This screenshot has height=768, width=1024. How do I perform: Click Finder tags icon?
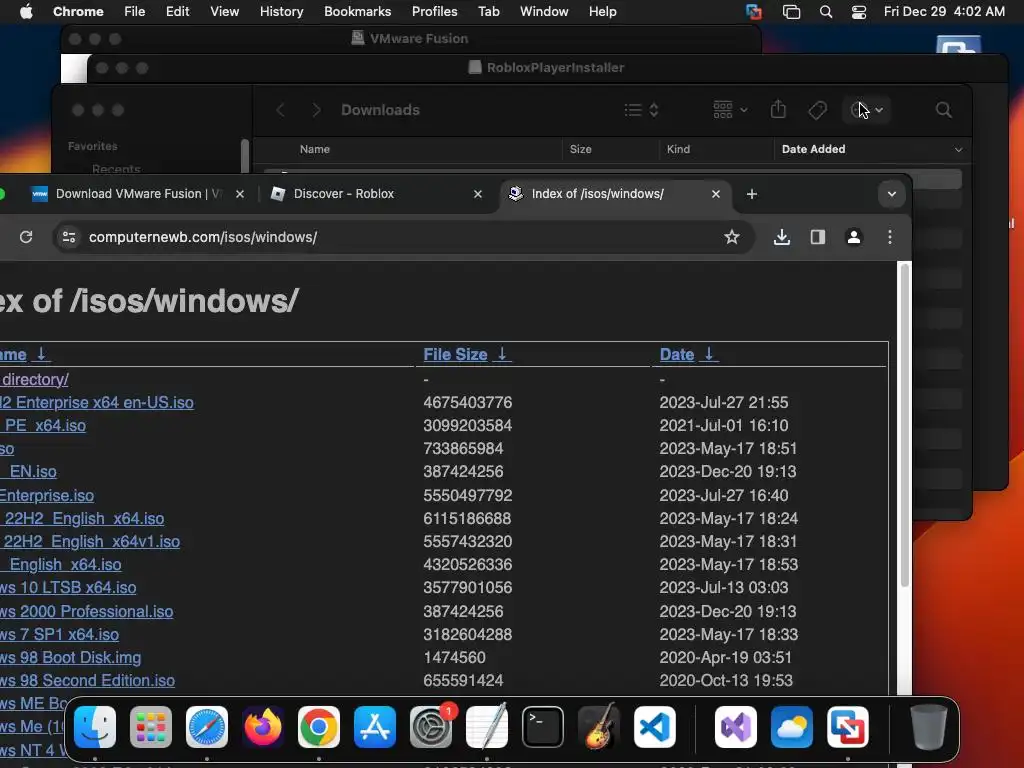[818, 110]
